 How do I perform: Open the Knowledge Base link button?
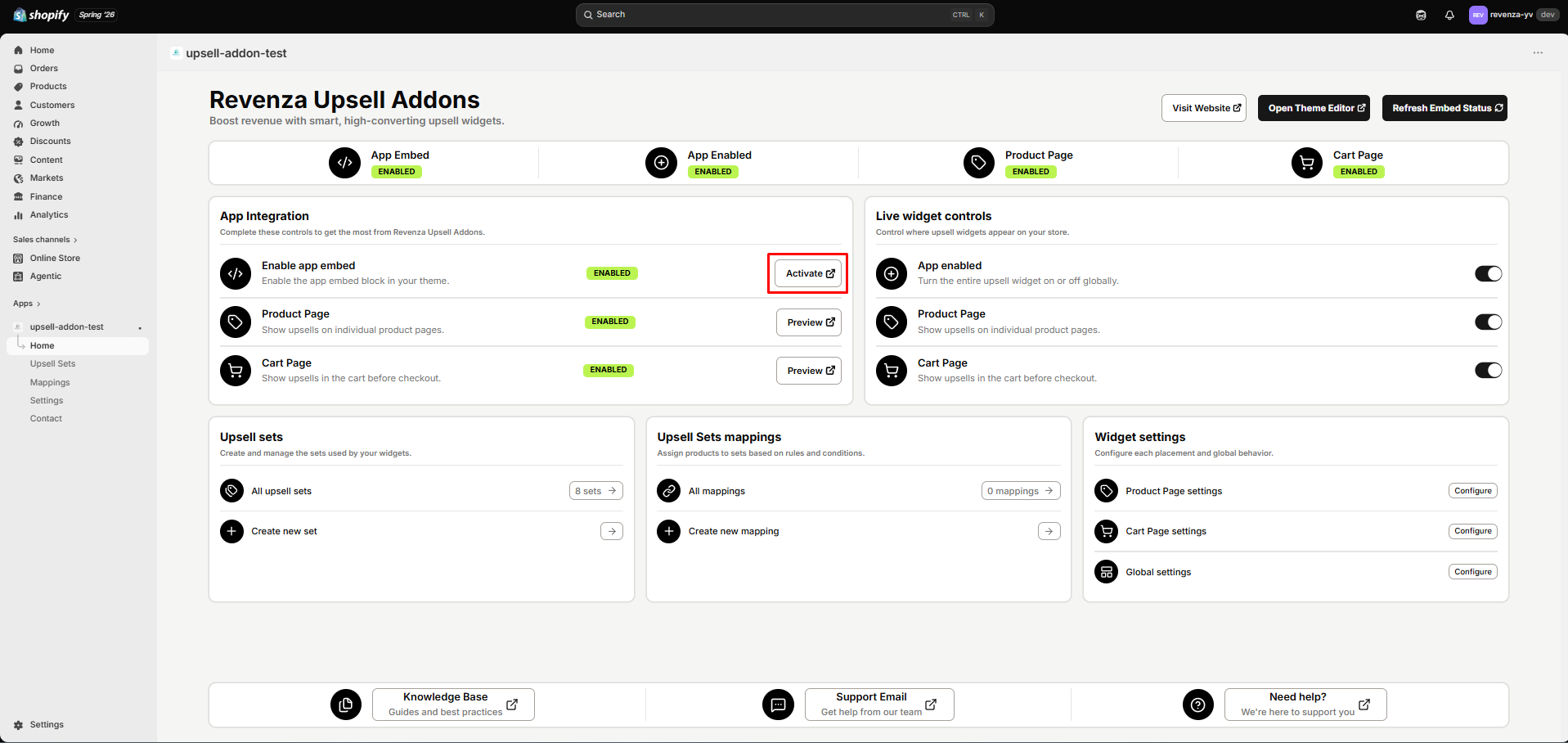[453, 705]
